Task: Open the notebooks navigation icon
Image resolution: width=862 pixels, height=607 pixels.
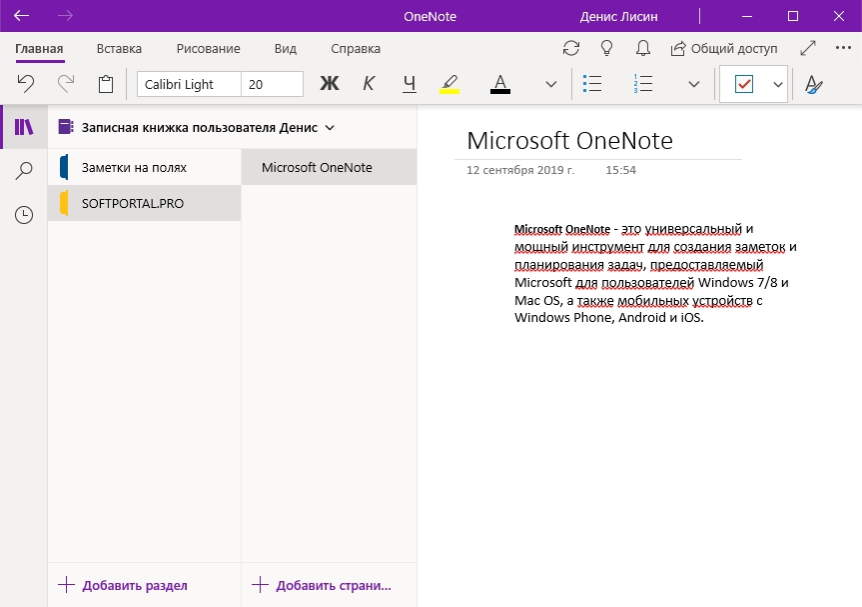Action: pos(24,127)
